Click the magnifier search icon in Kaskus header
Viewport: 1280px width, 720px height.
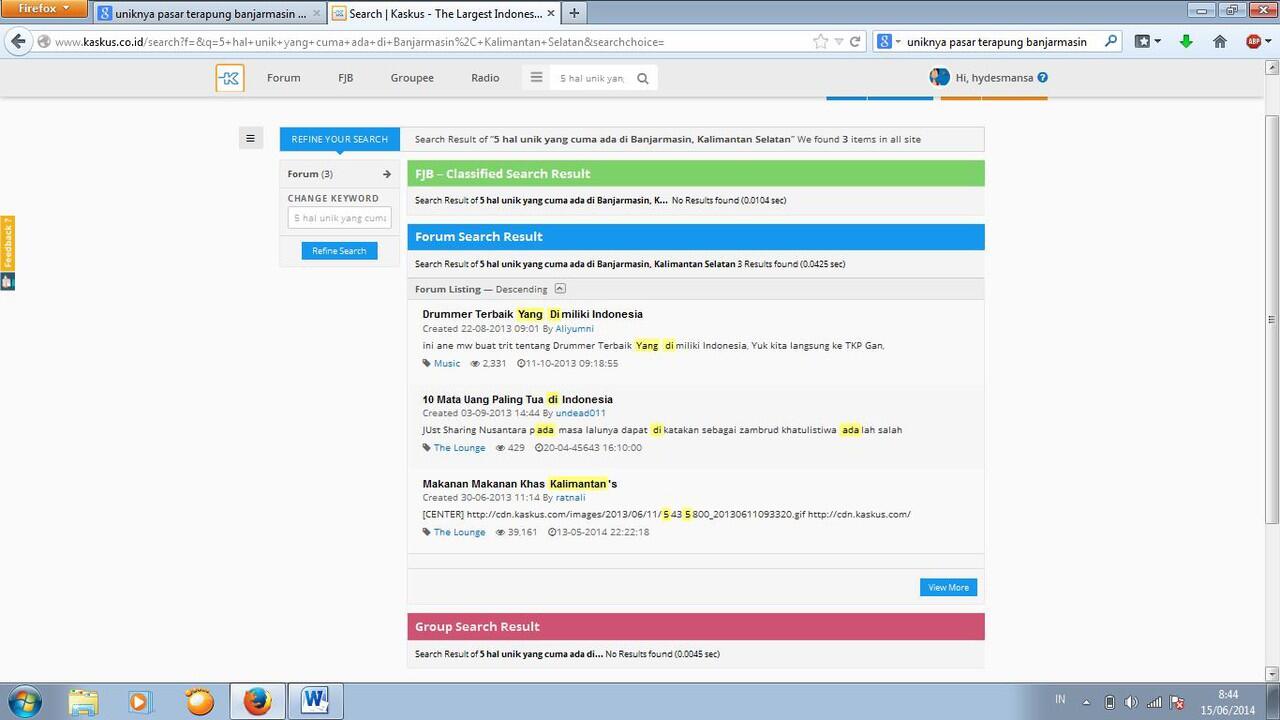point(643,78)
